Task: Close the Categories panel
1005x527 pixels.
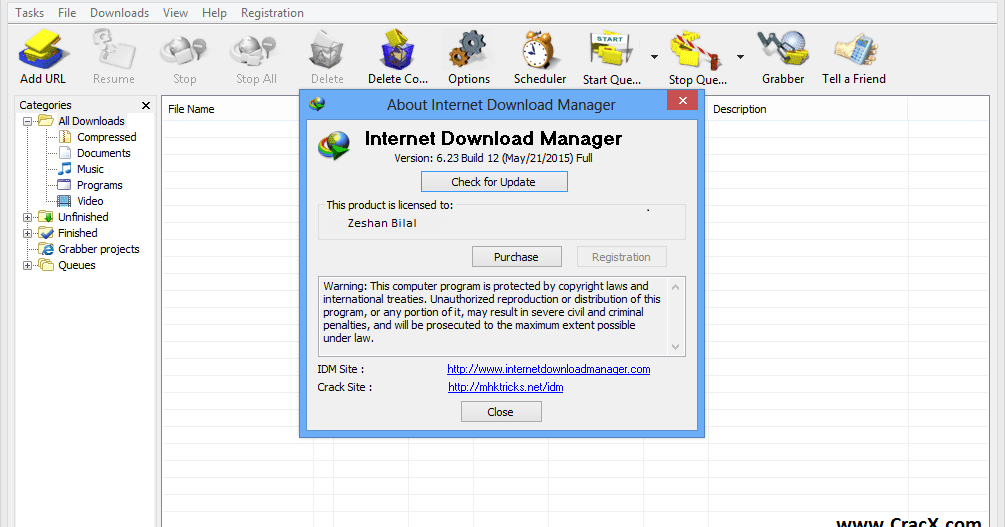Action: pos(146,105)
